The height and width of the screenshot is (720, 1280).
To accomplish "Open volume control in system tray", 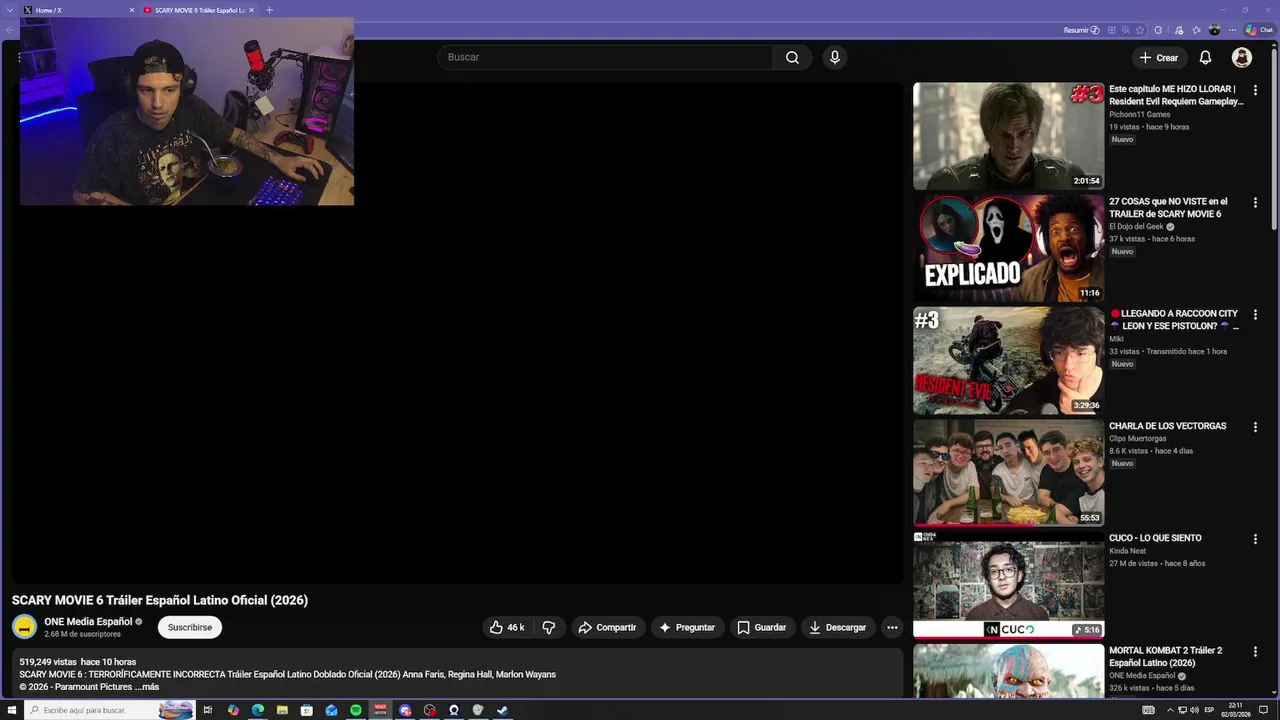I will coord(1196,710).
